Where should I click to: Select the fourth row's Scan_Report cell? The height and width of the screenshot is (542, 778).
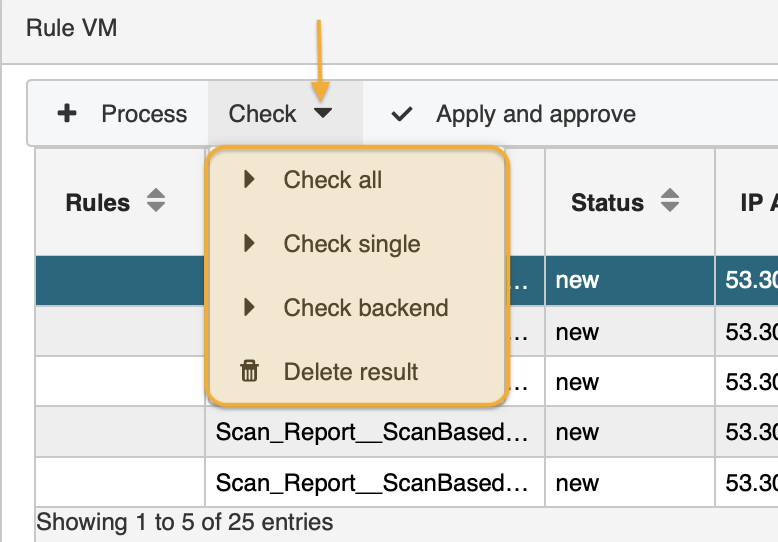pyautogui.click(x=373, y=432)
